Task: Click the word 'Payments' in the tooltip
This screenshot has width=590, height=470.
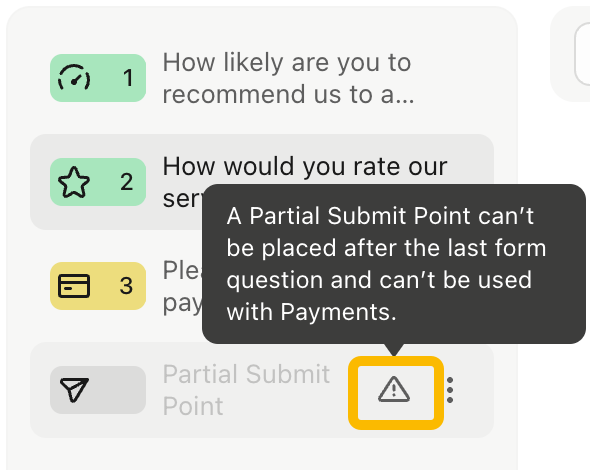Action: 338,312
